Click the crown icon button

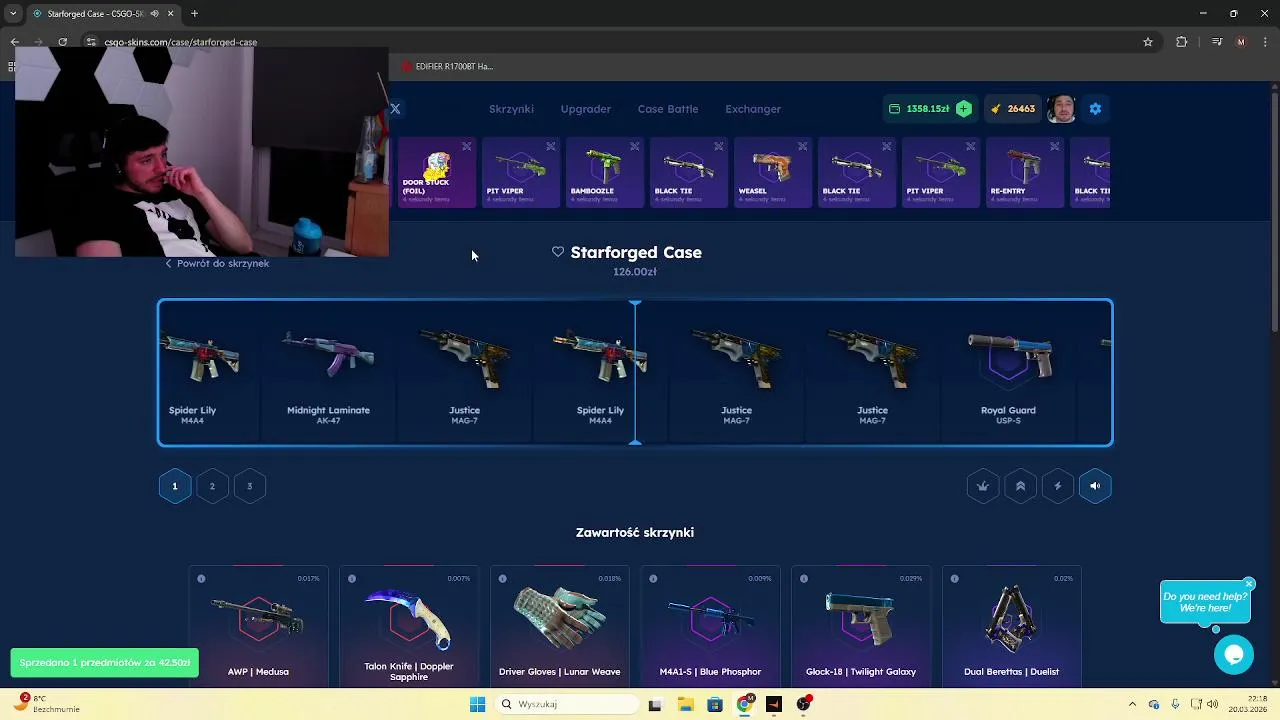click(983, 486)
